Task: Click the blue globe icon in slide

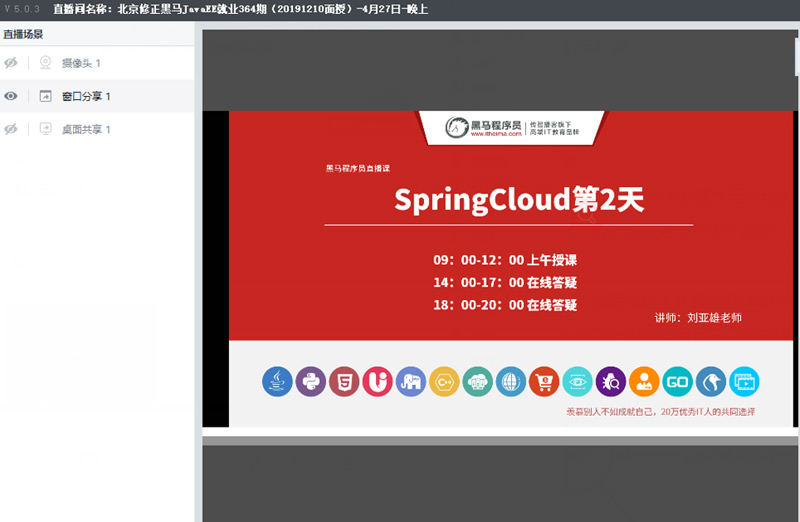Action: (511, 382)
